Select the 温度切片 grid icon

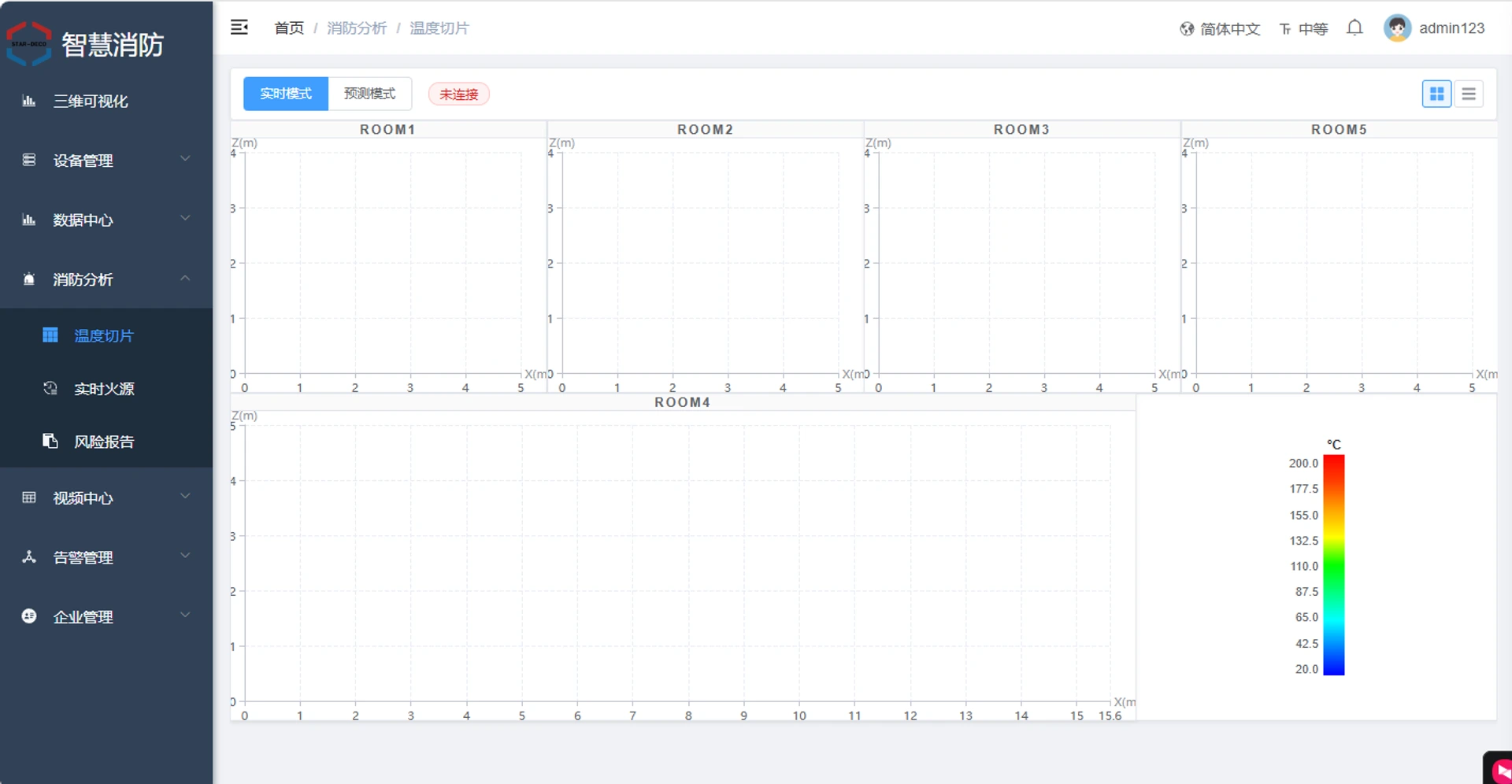pos(50,335)
